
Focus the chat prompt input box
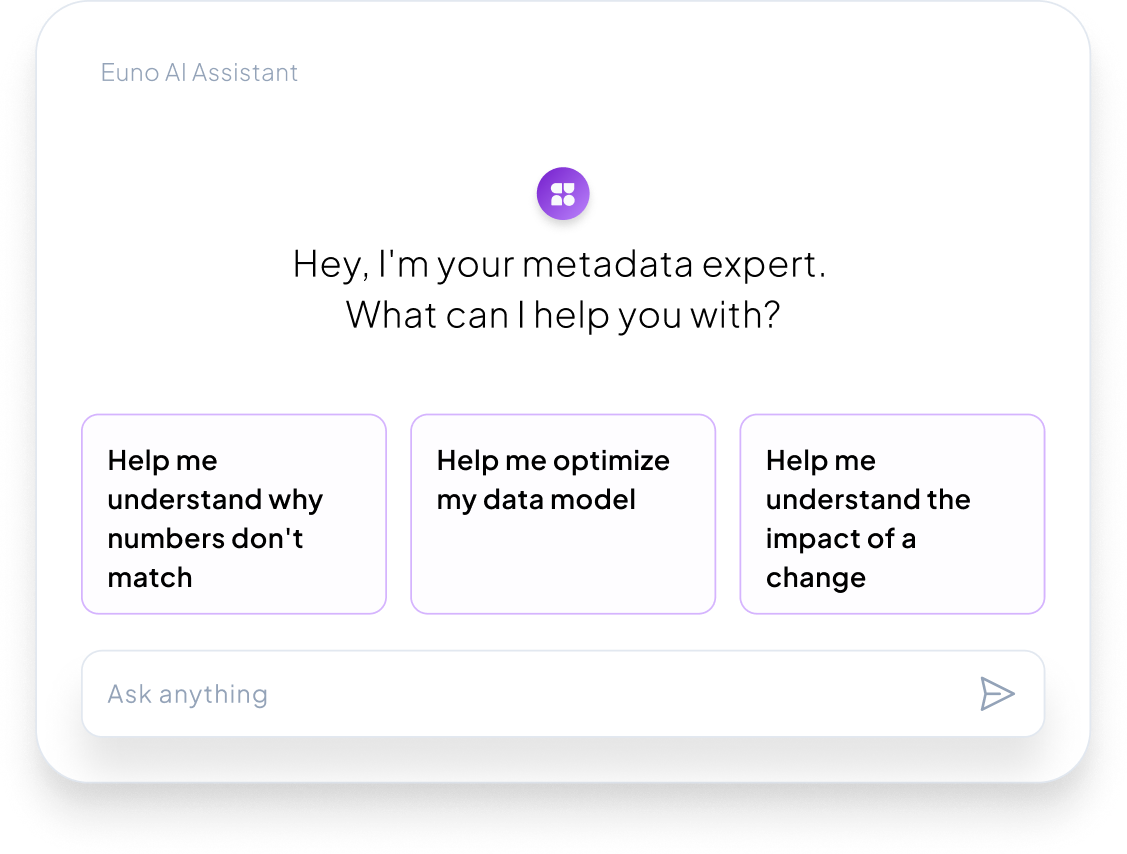520,694
